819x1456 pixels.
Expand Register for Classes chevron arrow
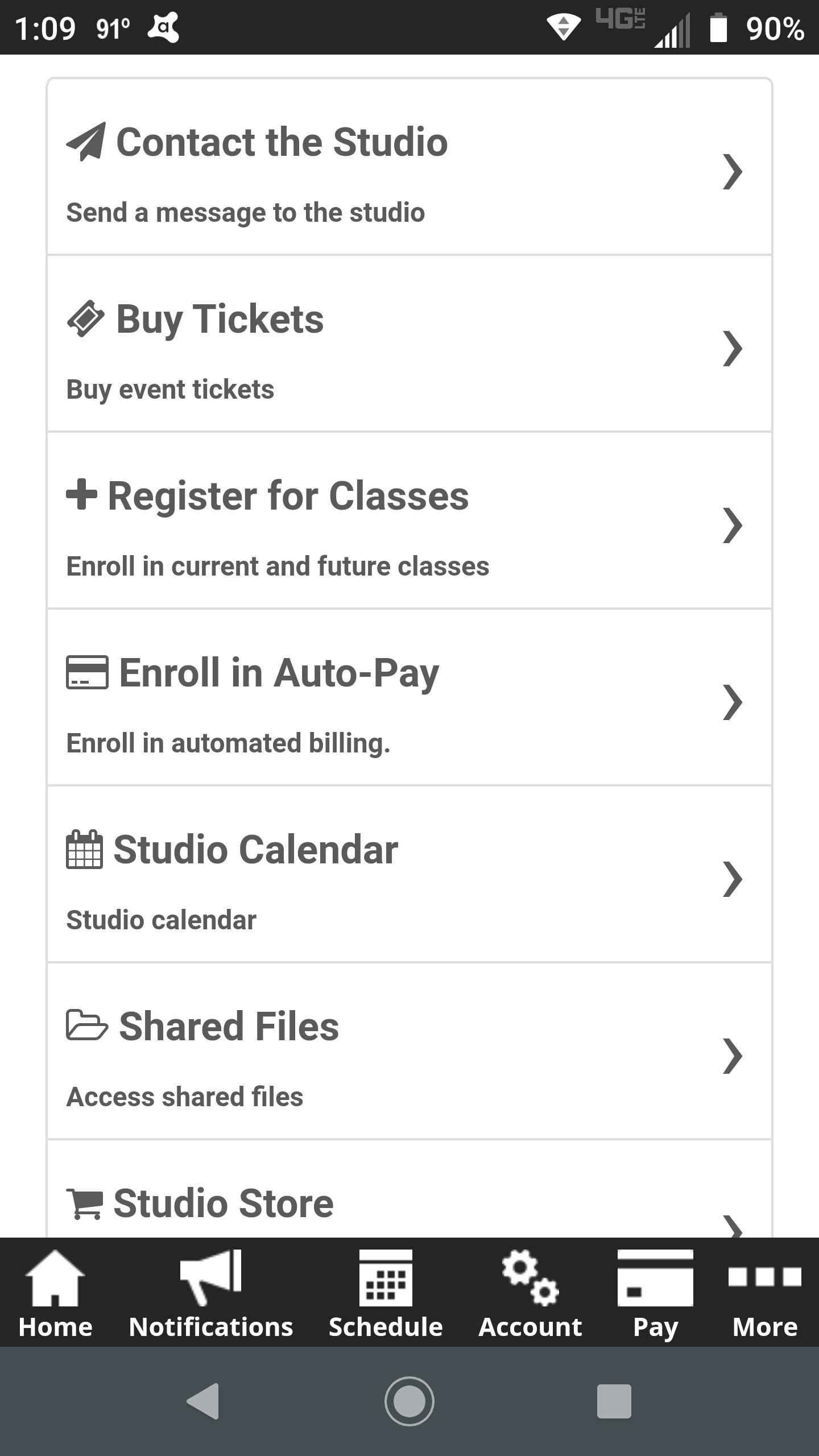pos(733,525)
